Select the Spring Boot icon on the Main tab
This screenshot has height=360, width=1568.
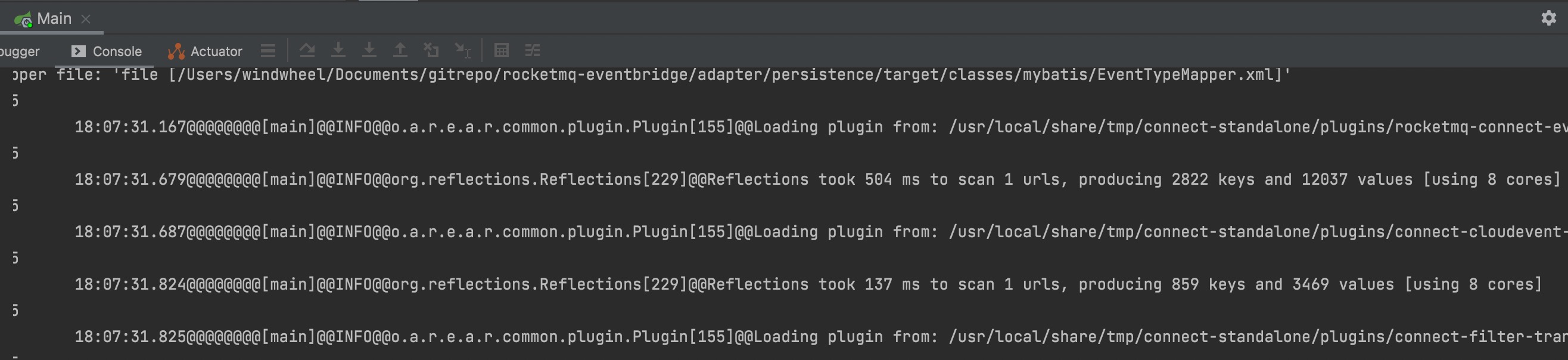[24, 18]
